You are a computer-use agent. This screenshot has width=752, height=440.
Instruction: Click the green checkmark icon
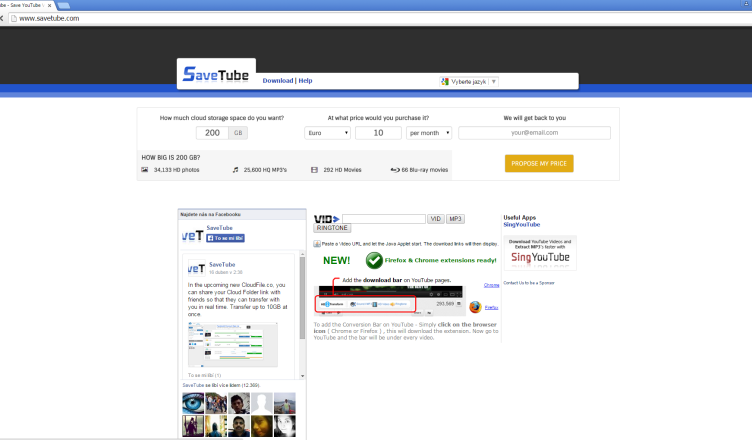click(374, 261)
